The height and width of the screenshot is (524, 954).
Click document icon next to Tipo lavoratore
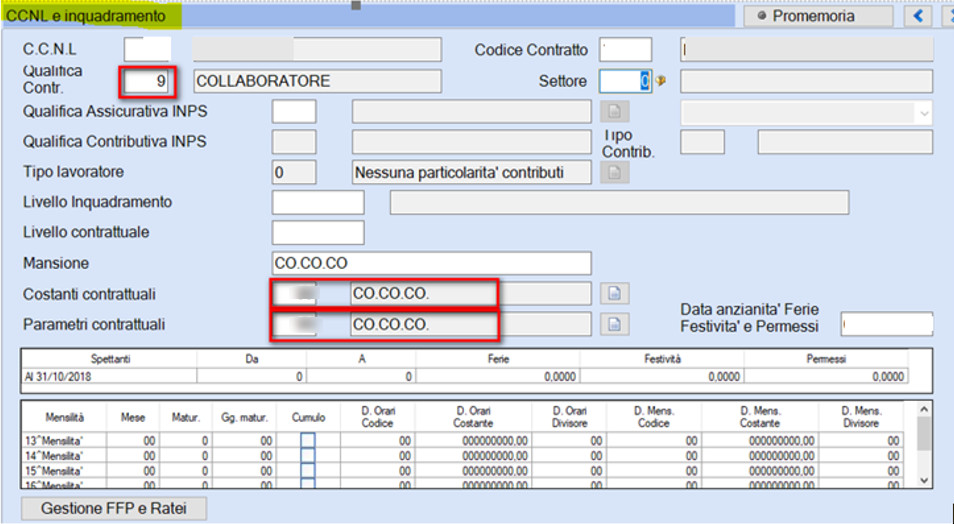(x=615, y=173)
